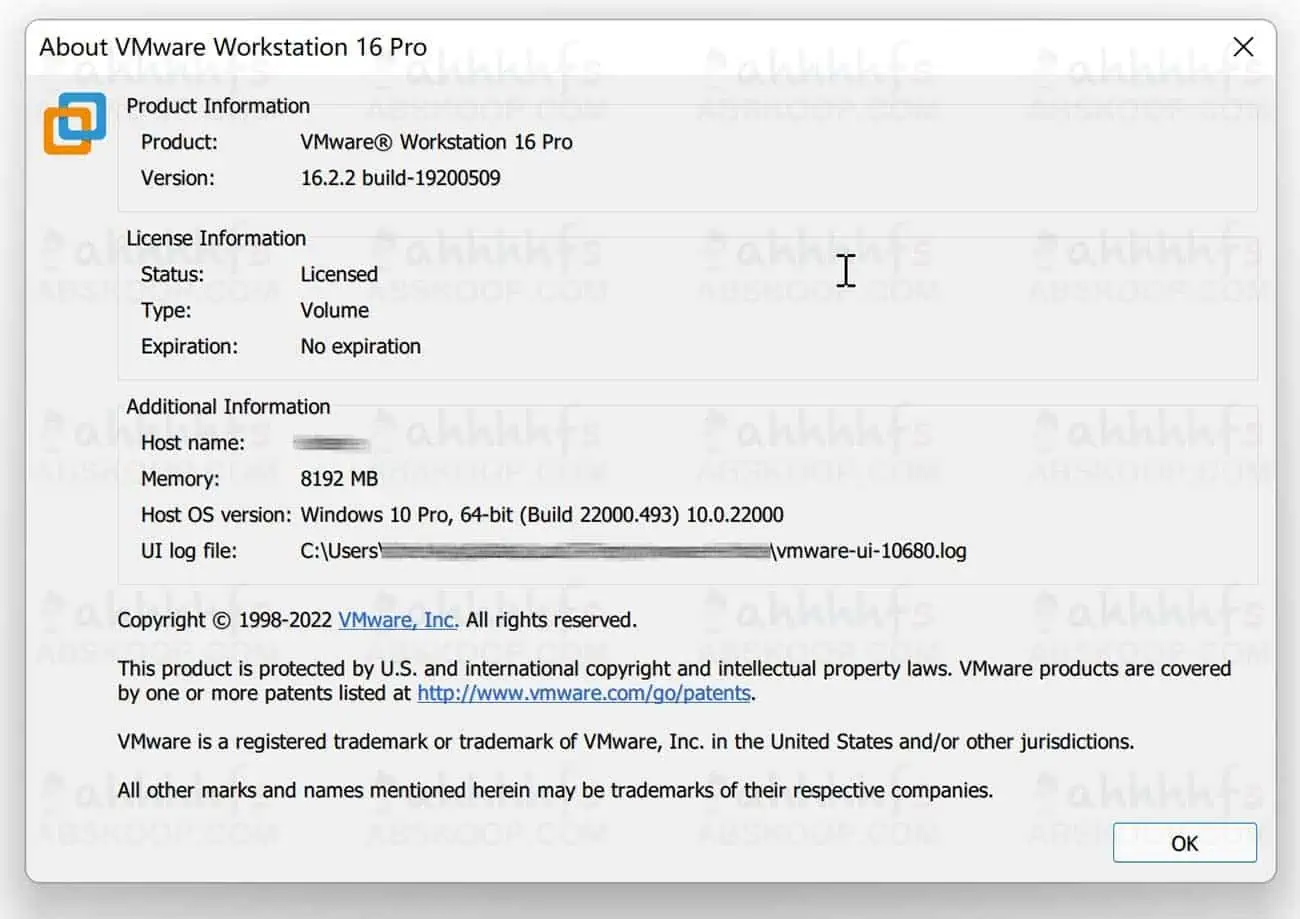Click the VMware Workstation 16 Pro product name

tap(437, 142)
